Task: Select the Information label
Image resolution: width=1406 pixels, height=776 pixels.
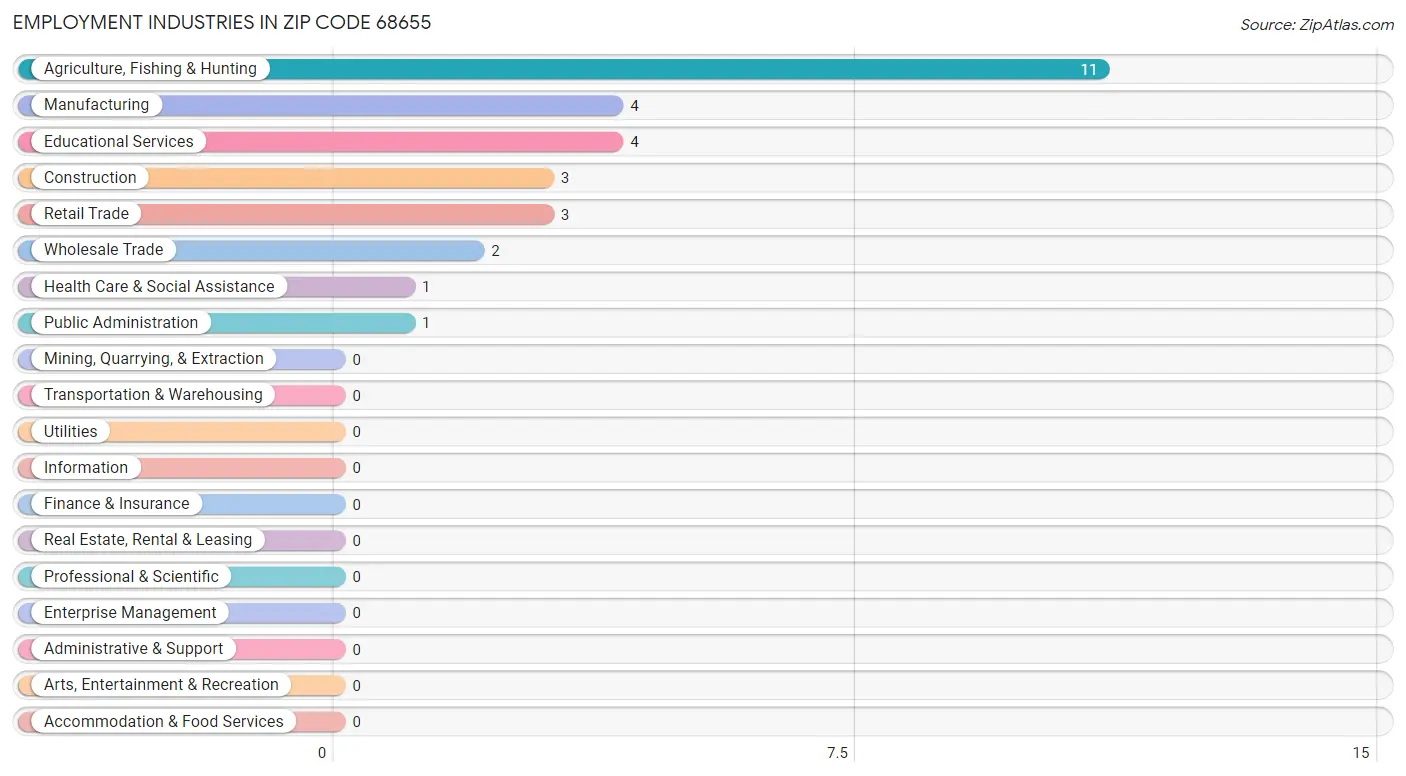Action: [x=86, y=467]
